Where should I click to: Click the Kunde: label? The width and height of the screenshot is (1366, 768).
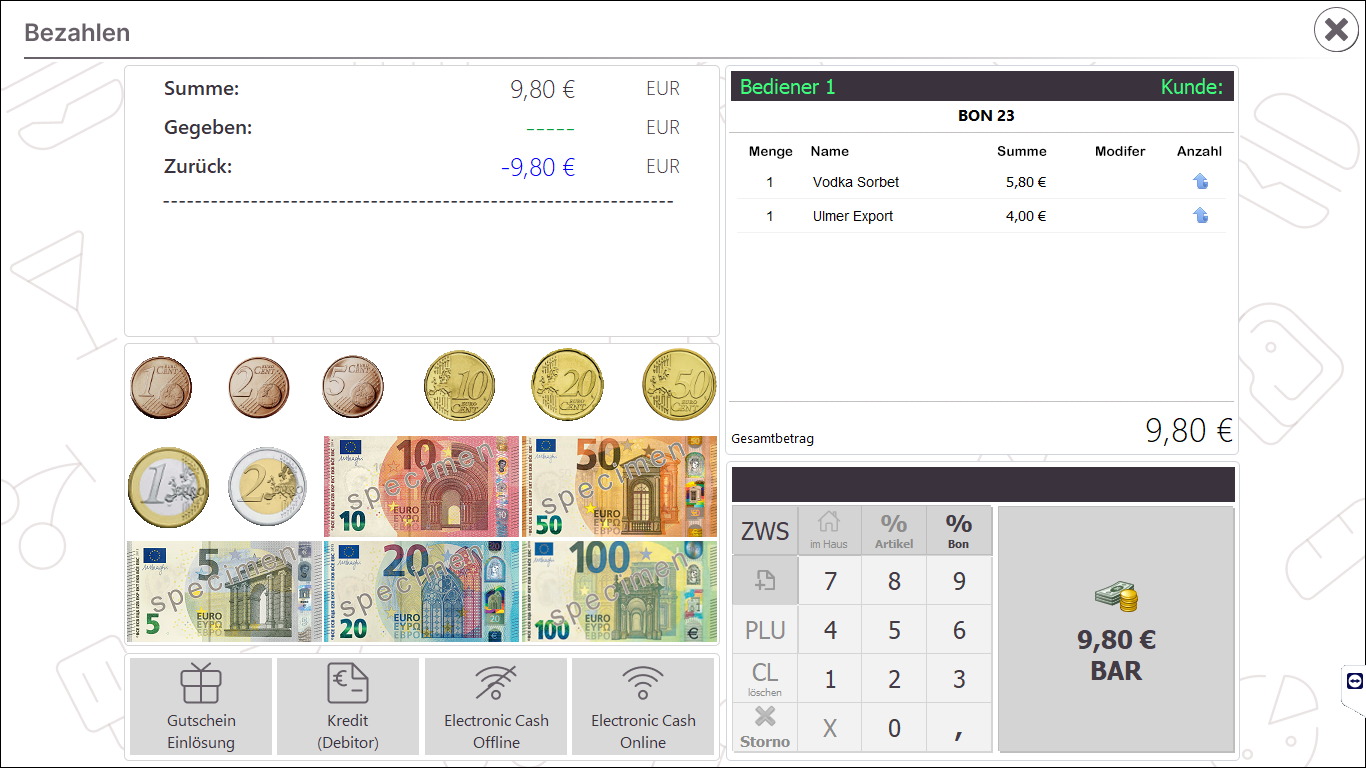tap(1192, 87)
